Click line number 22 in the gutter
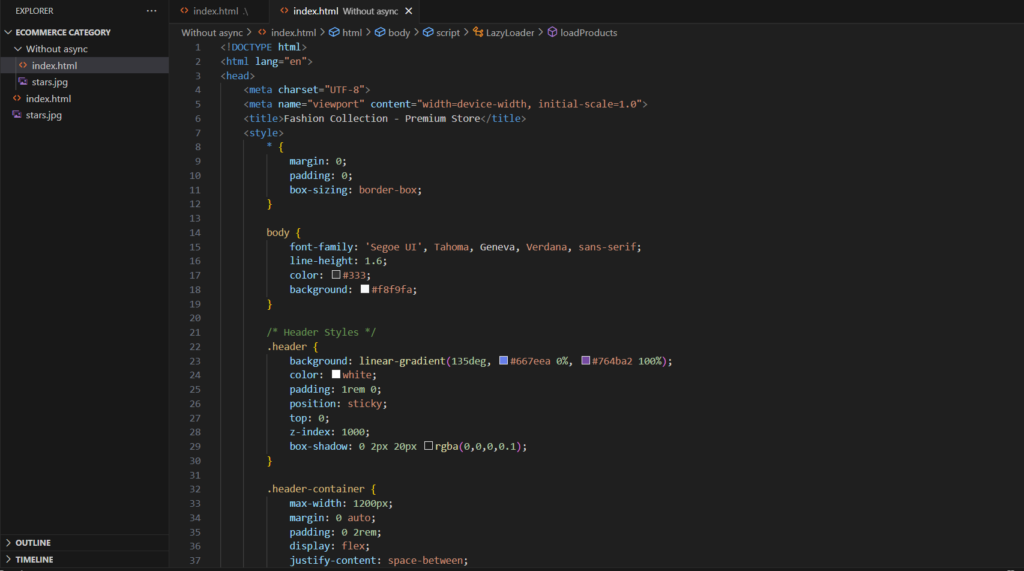Image resolution: width=1024 pixels, height=571 pixels. pyautogui.click(x=196, y=346)
